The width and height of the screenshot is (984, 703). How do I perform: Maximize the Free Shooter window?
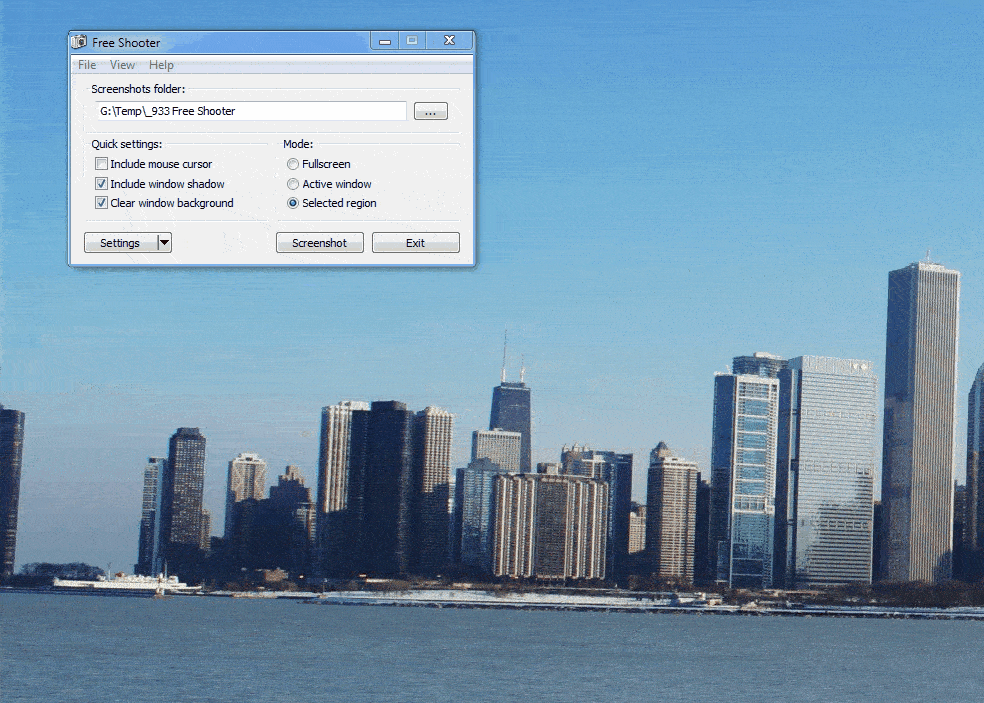pyautogui.click(x=412, y=41)
